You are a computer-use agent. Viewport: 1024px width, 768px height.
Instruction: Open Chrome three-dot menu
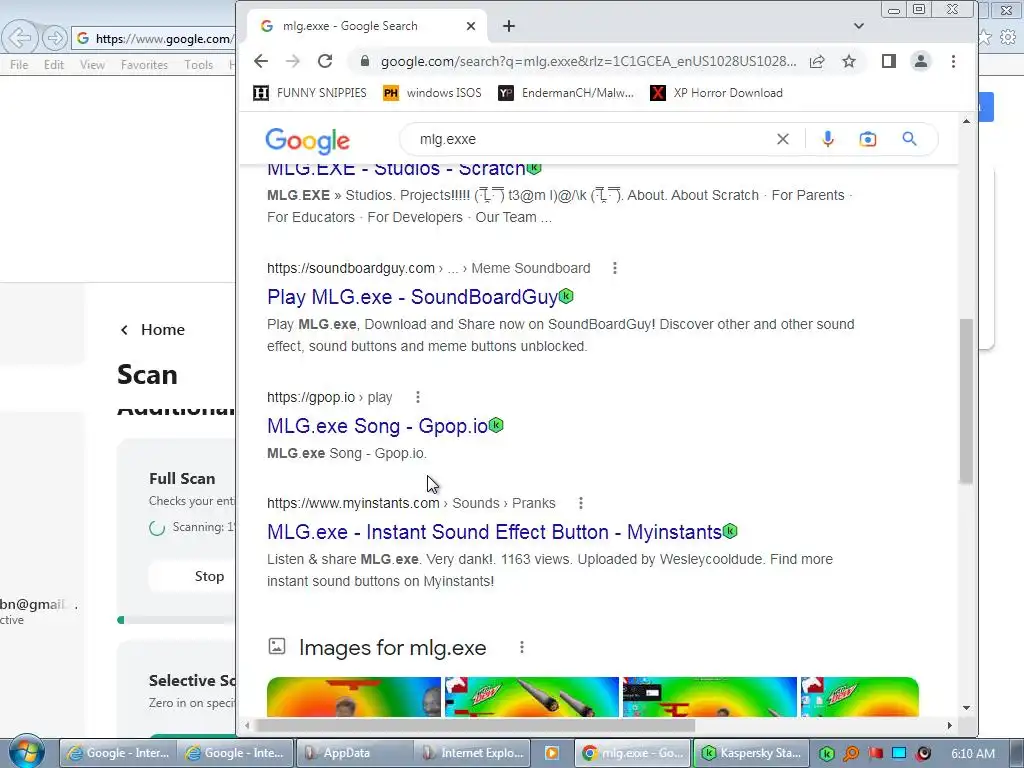953,61
